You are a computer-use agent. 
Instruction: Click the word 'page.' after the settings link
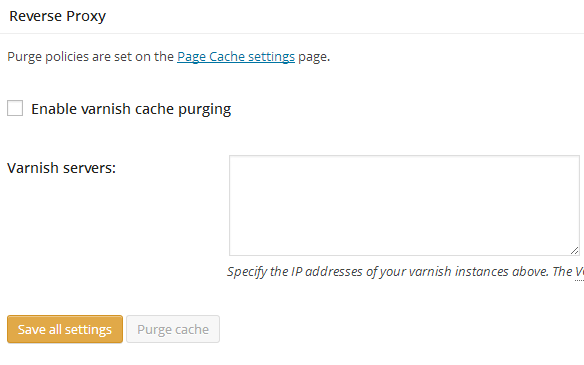point(314,57)
